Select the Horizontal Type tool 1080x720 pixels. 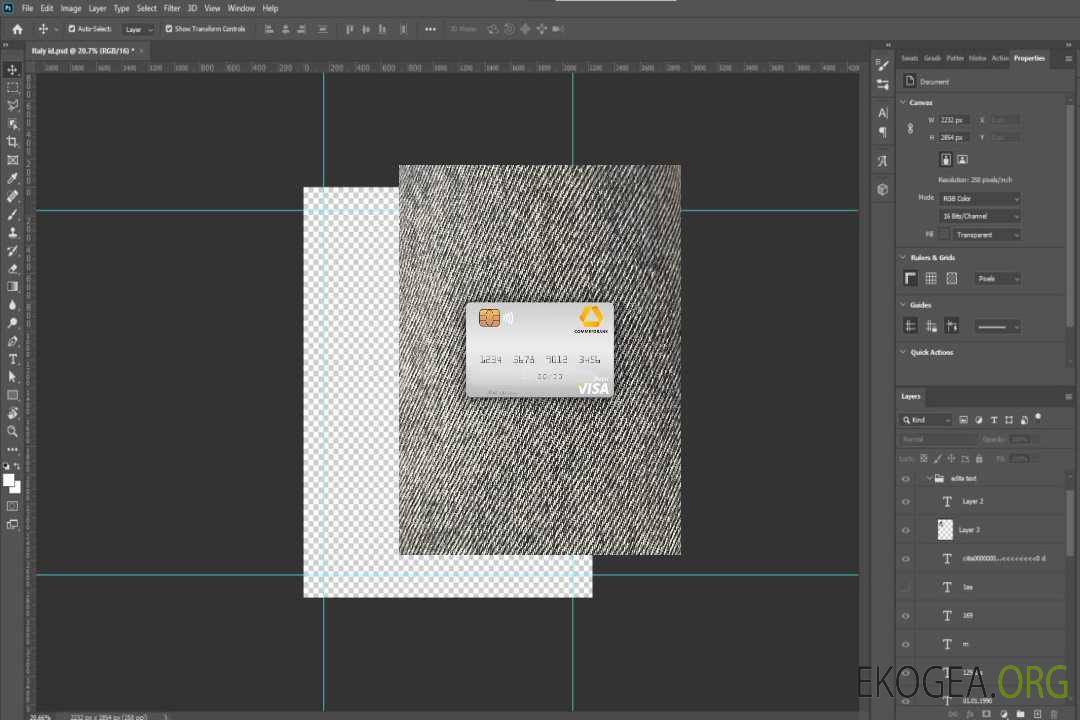tap(13, 359)
